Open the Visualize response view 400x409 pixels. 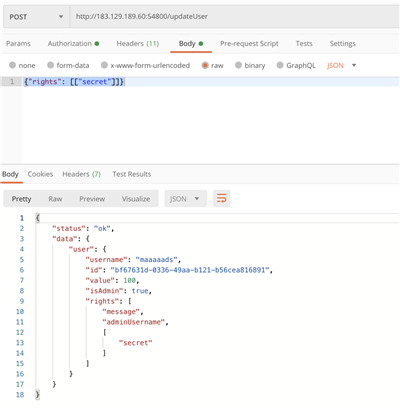[136, 199]
